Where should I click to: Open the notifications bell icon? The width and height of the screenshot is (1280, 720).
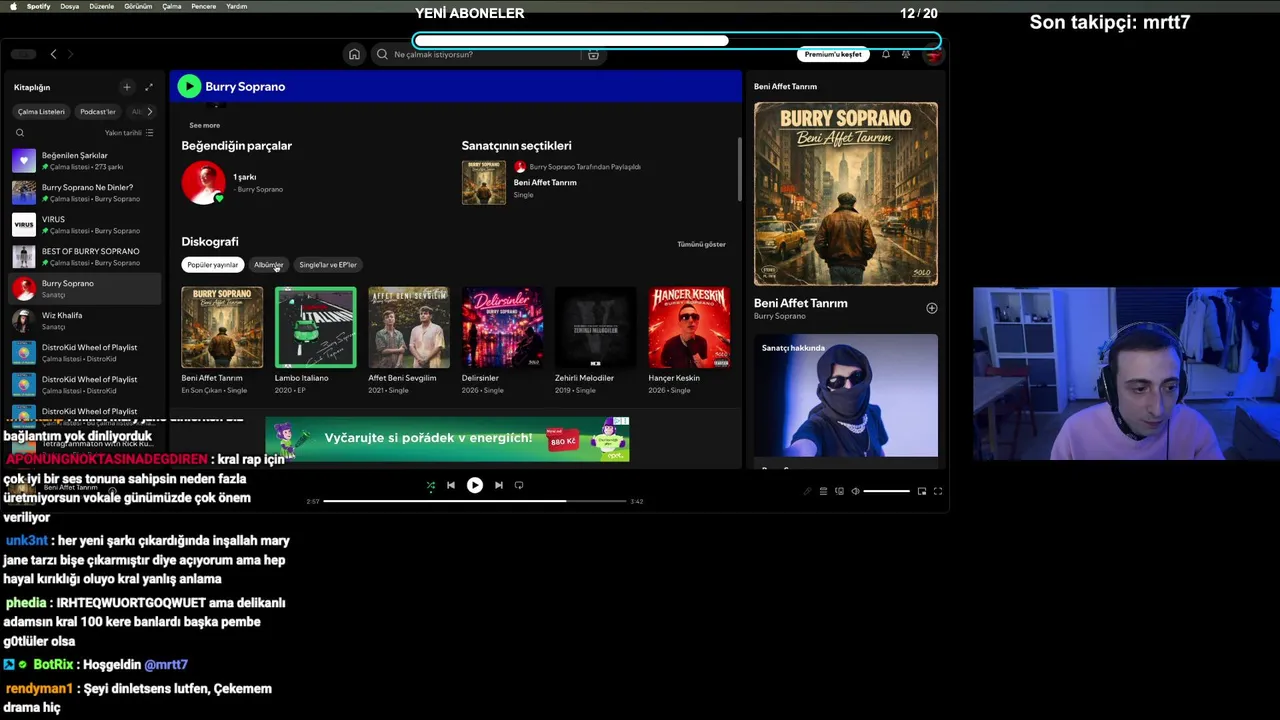(x=886, y=54)
